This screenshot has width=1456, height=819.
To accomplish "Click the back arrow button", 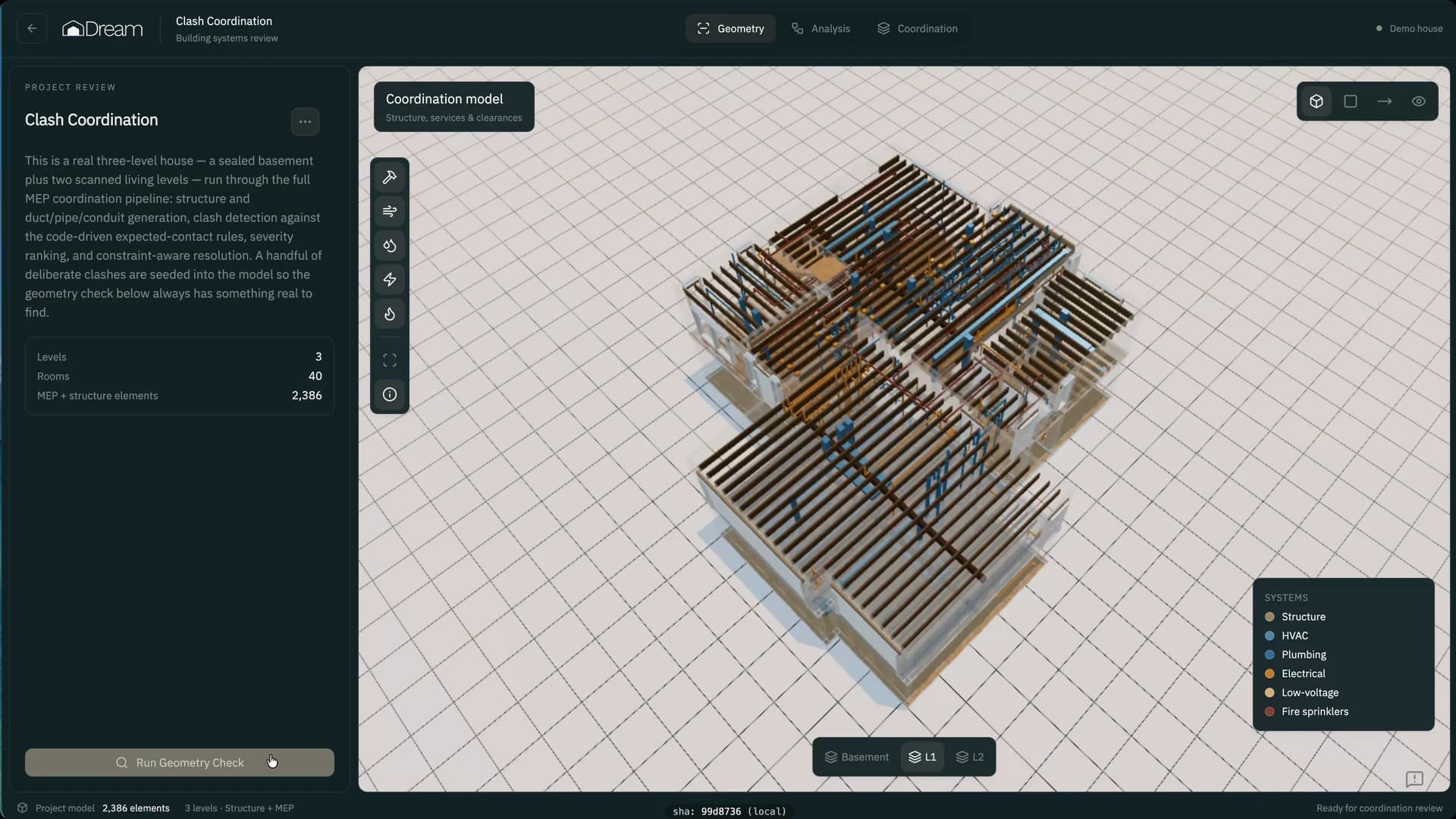I will point(32,29).
